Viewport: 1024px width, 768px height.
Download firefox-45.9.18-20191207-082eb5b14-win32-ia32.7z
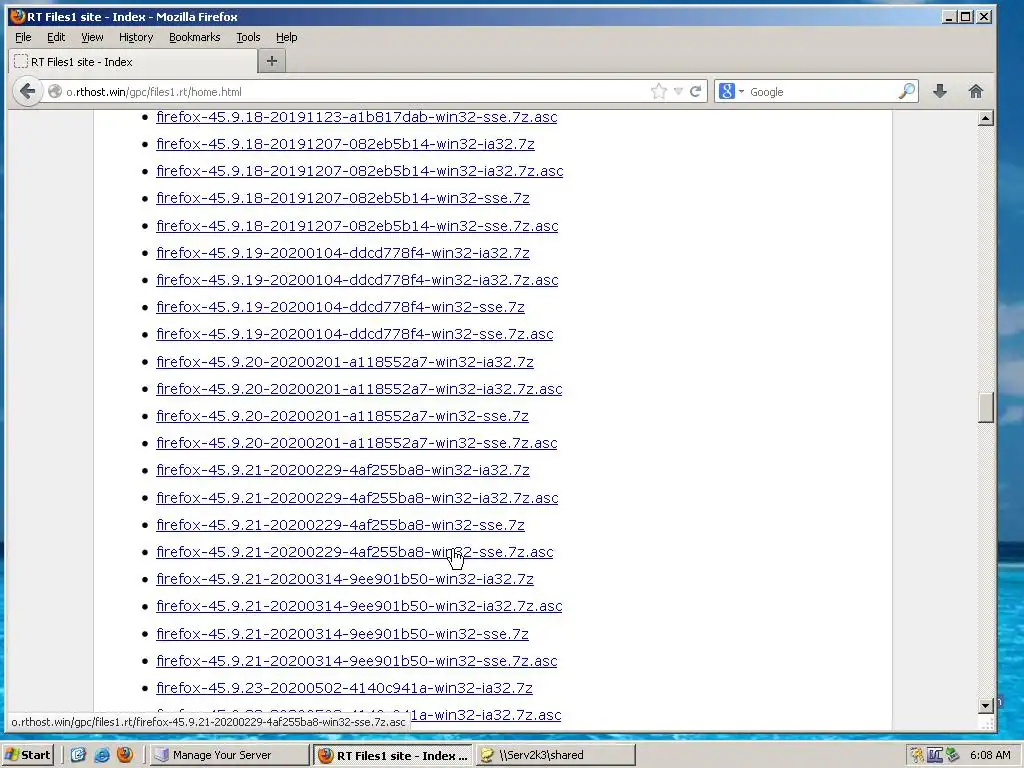345,144
